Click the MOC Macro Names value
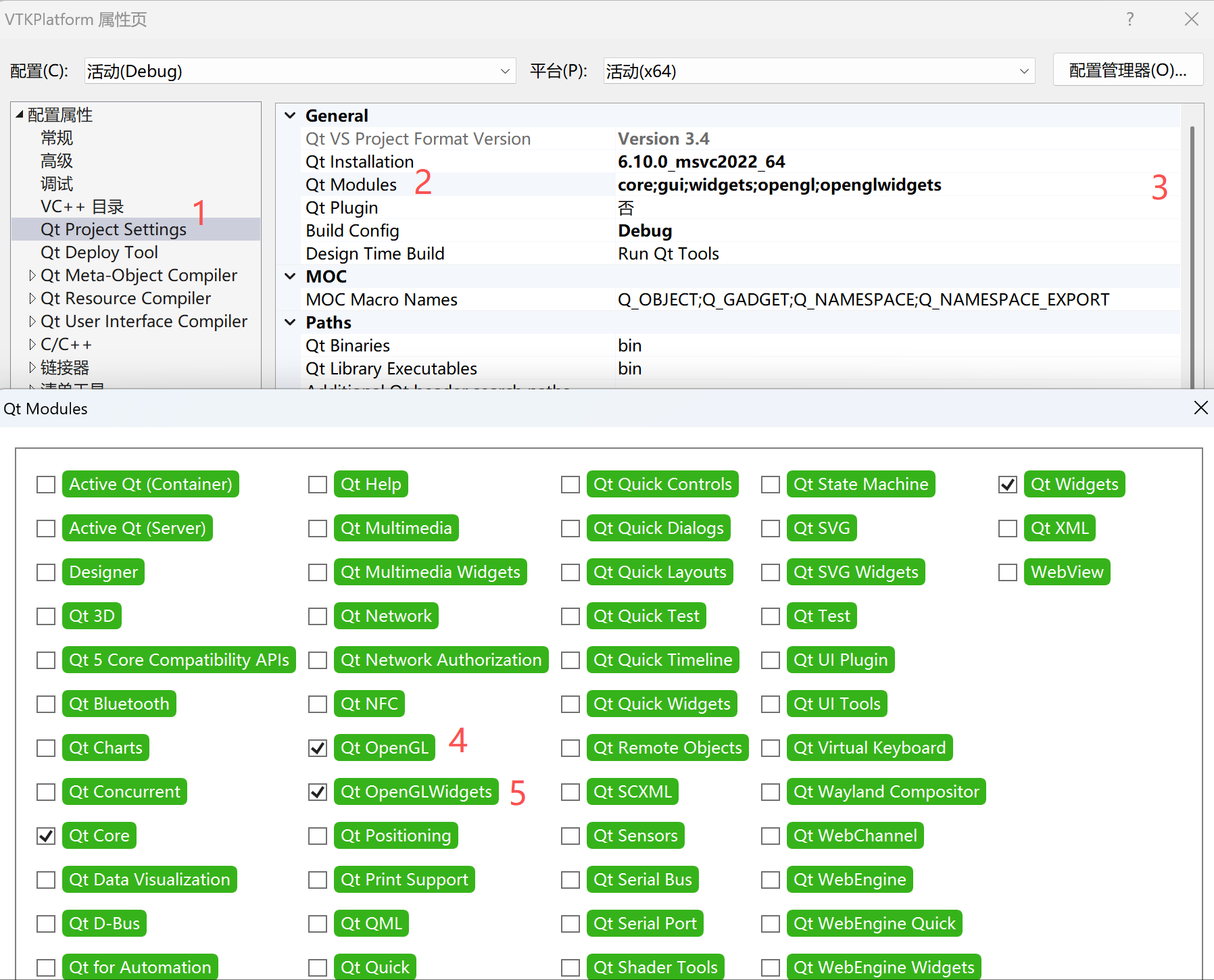1214x980 pixels. point(863,299)
